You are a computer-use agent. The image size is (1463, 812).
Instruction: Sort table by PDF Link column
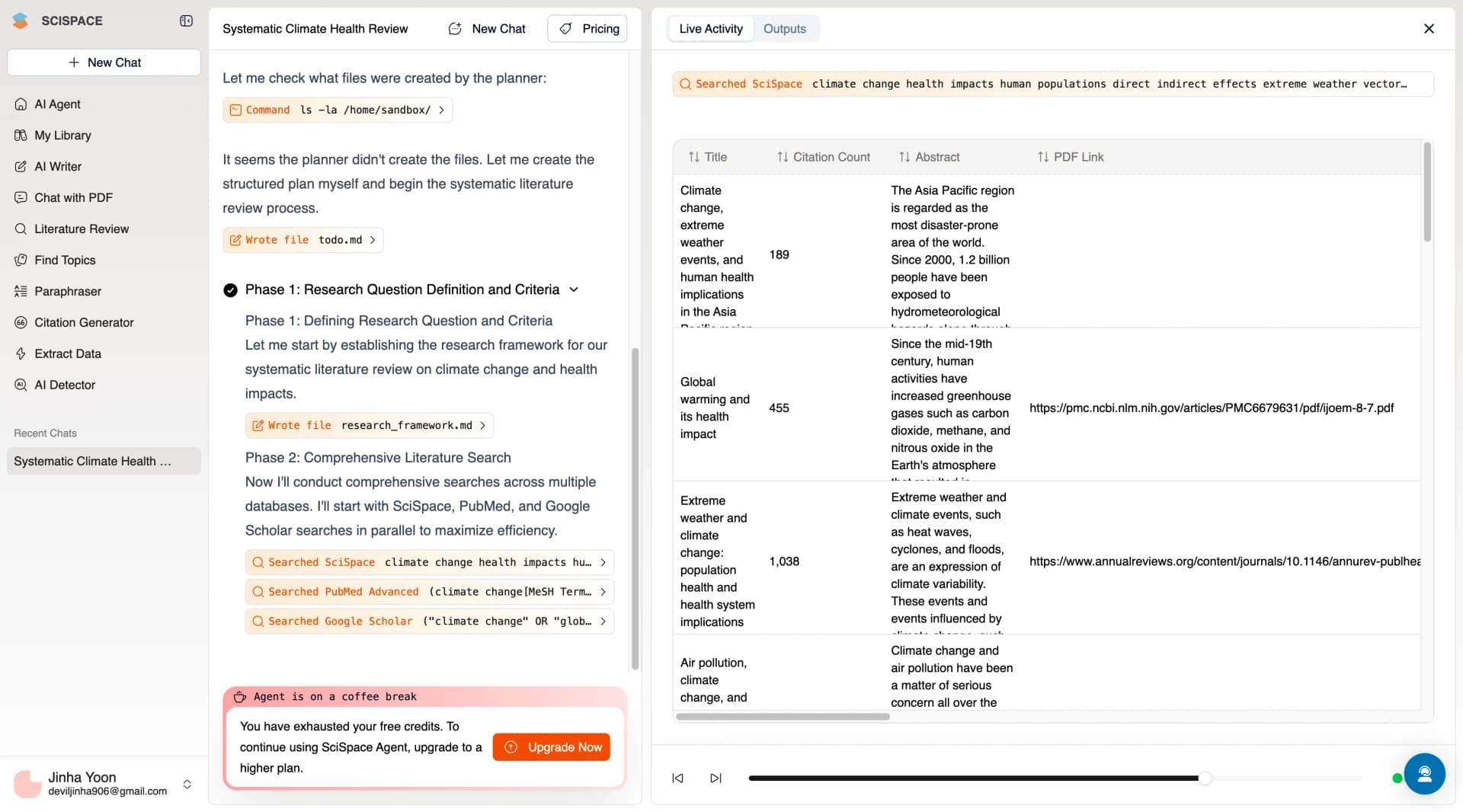(x=1070, y=157)
